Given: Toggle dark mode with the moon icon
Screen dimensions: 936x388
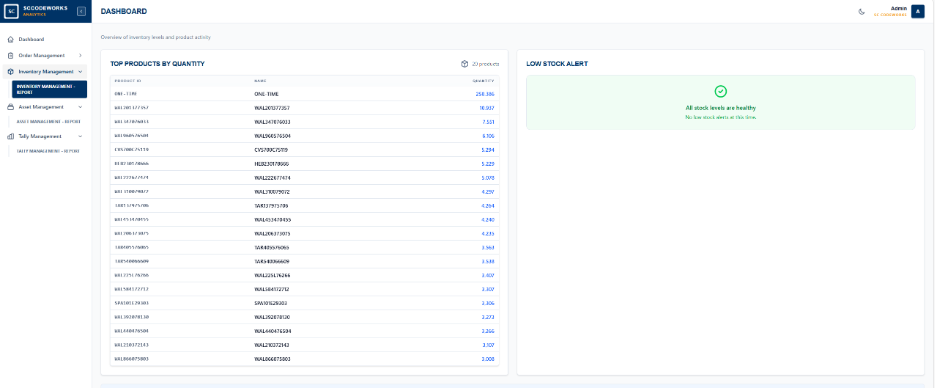Looking at the screenshot, I should 862,11.
